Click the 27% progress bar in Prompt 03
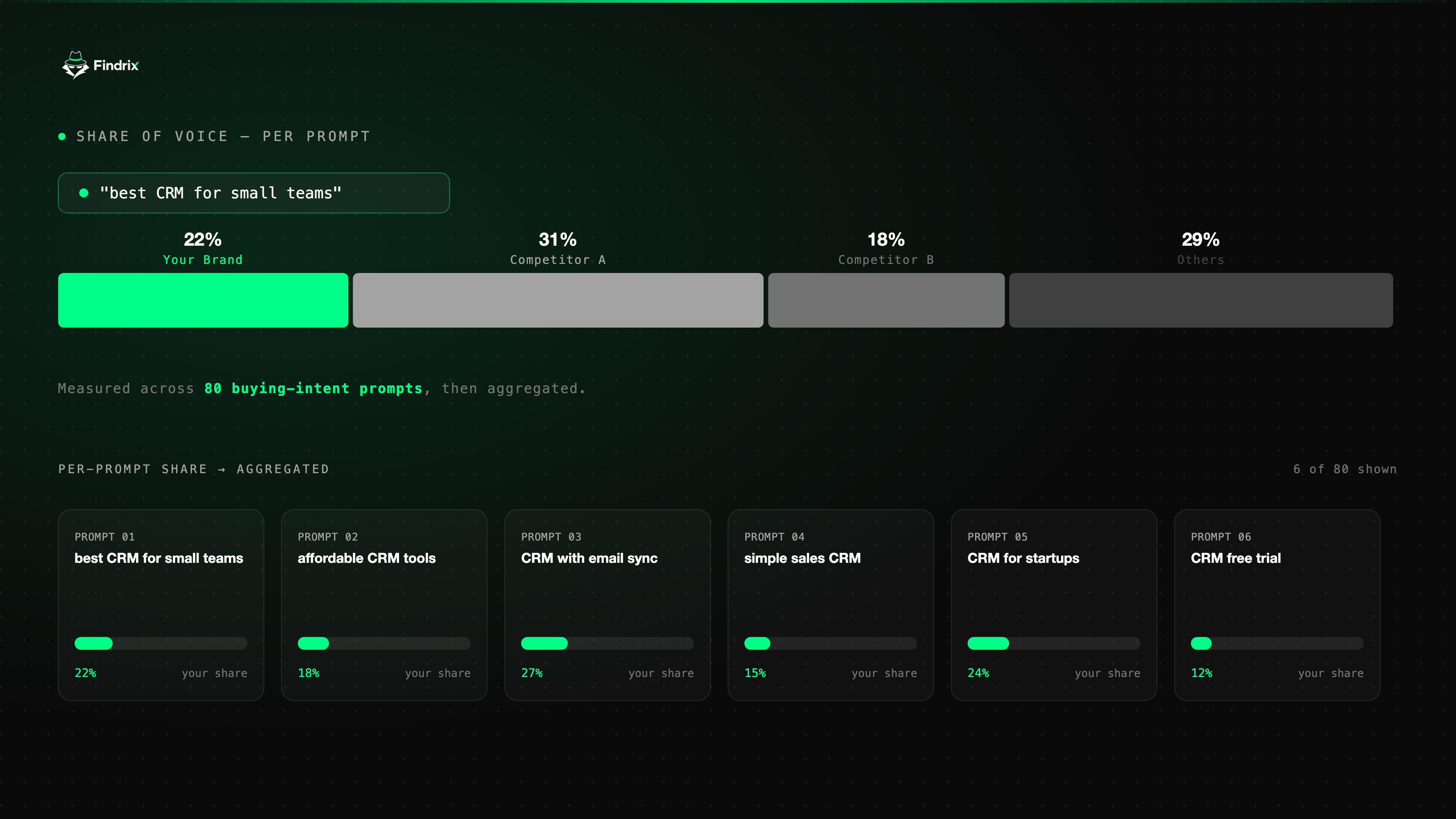Viewport: 1456px width, 819px height. click(x=607, y=643)
